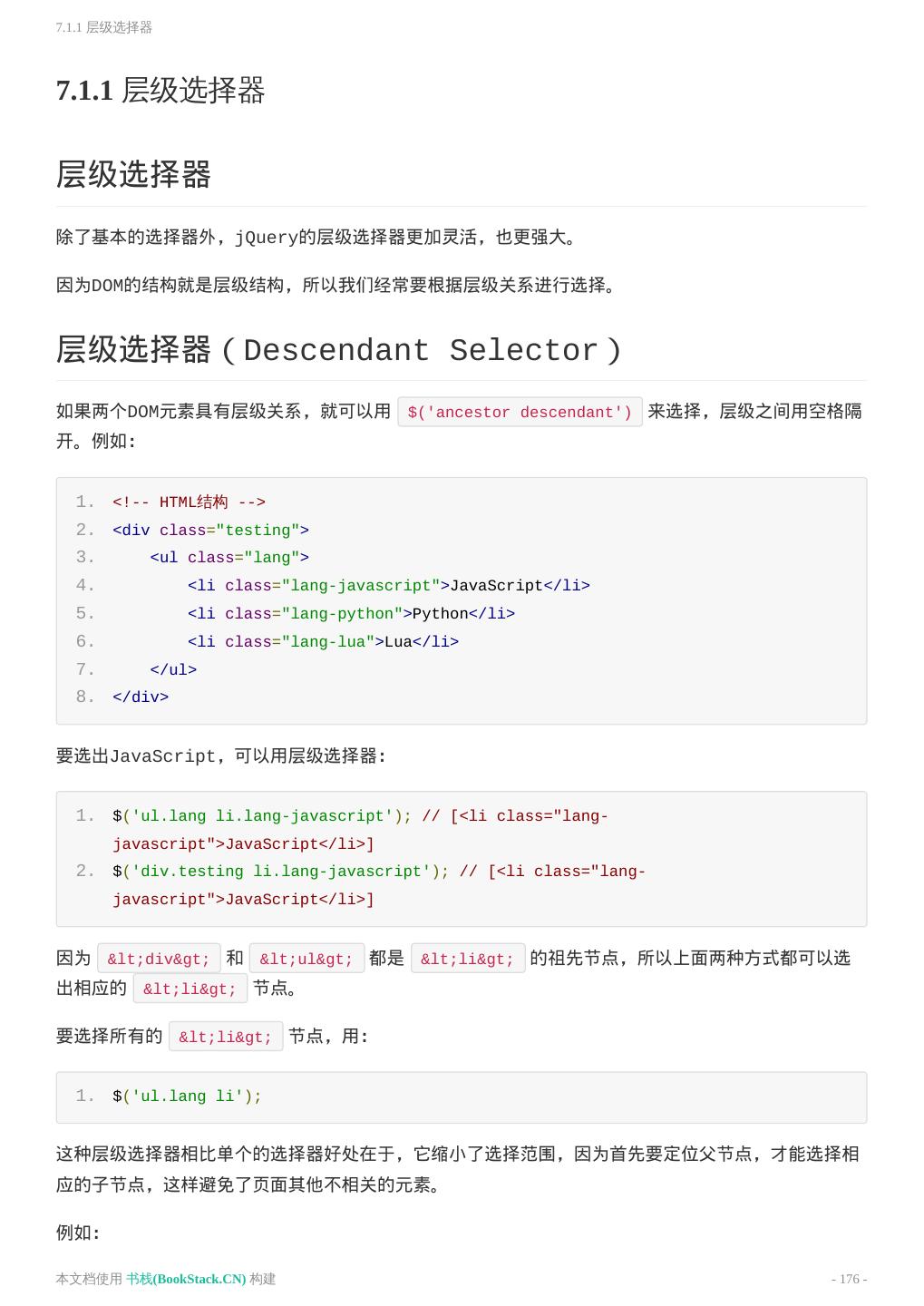Click the closing </div> code line
The height and width of the screenshot is (1306, 924).
(141, 697)
